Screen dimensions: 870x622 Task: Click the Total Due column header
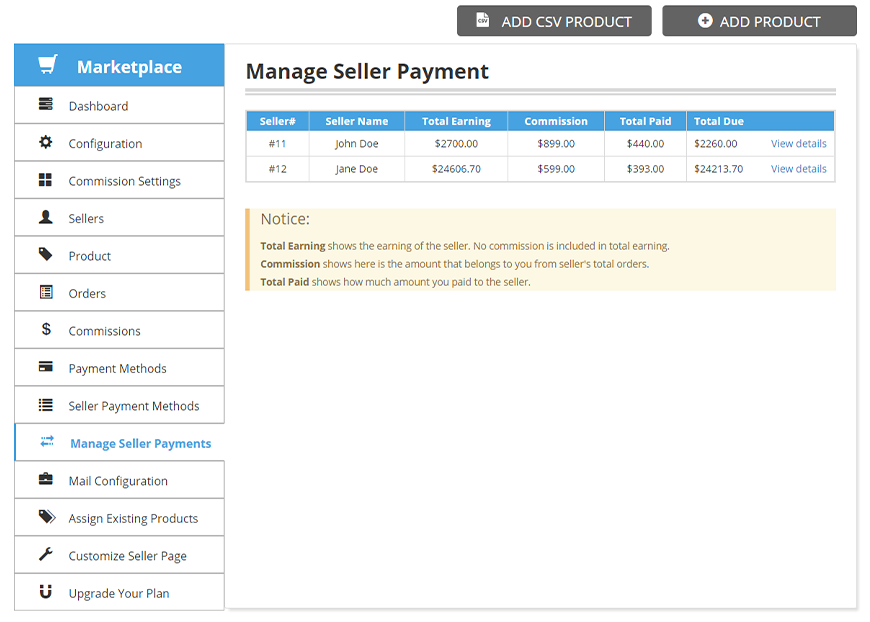pyautogui.click(x=719, y=121)
